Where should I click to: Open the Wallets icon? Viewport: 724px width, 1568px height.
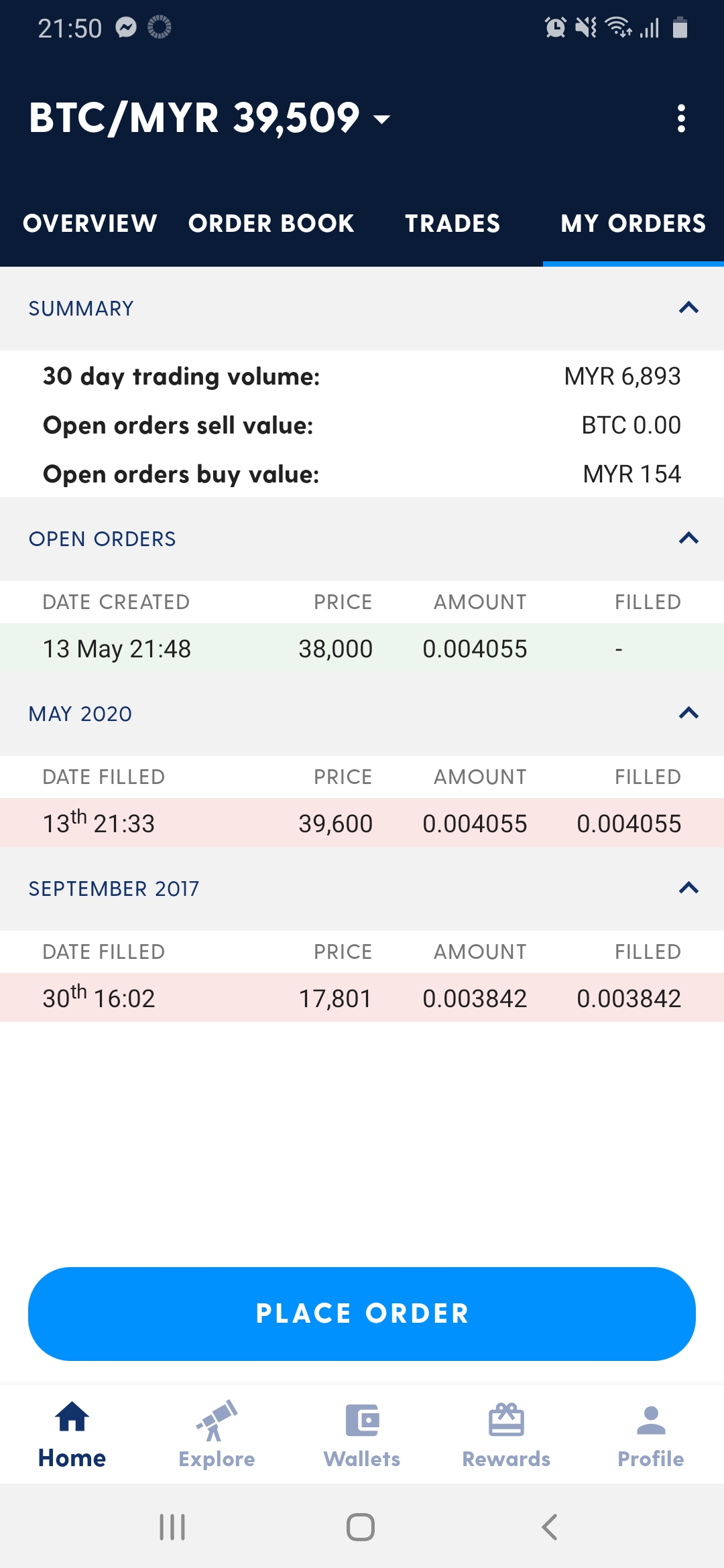[x=362, y=1420]
